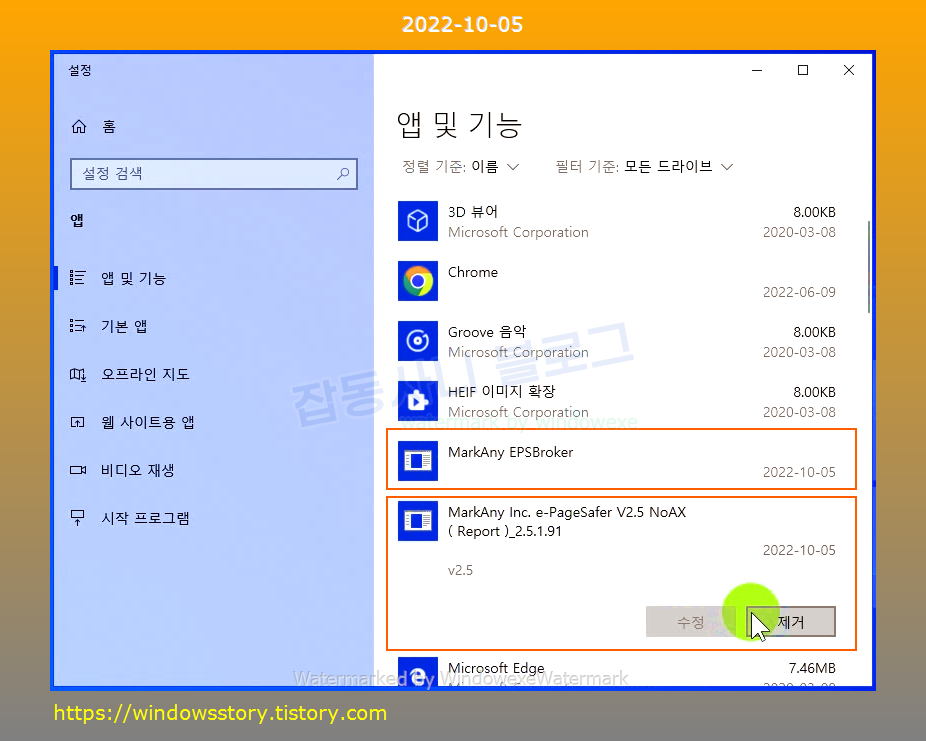Image resolution: width=926 pixels, height=741 pixels.
Task: Go to 홈 in settings
Action: (109, 126)
